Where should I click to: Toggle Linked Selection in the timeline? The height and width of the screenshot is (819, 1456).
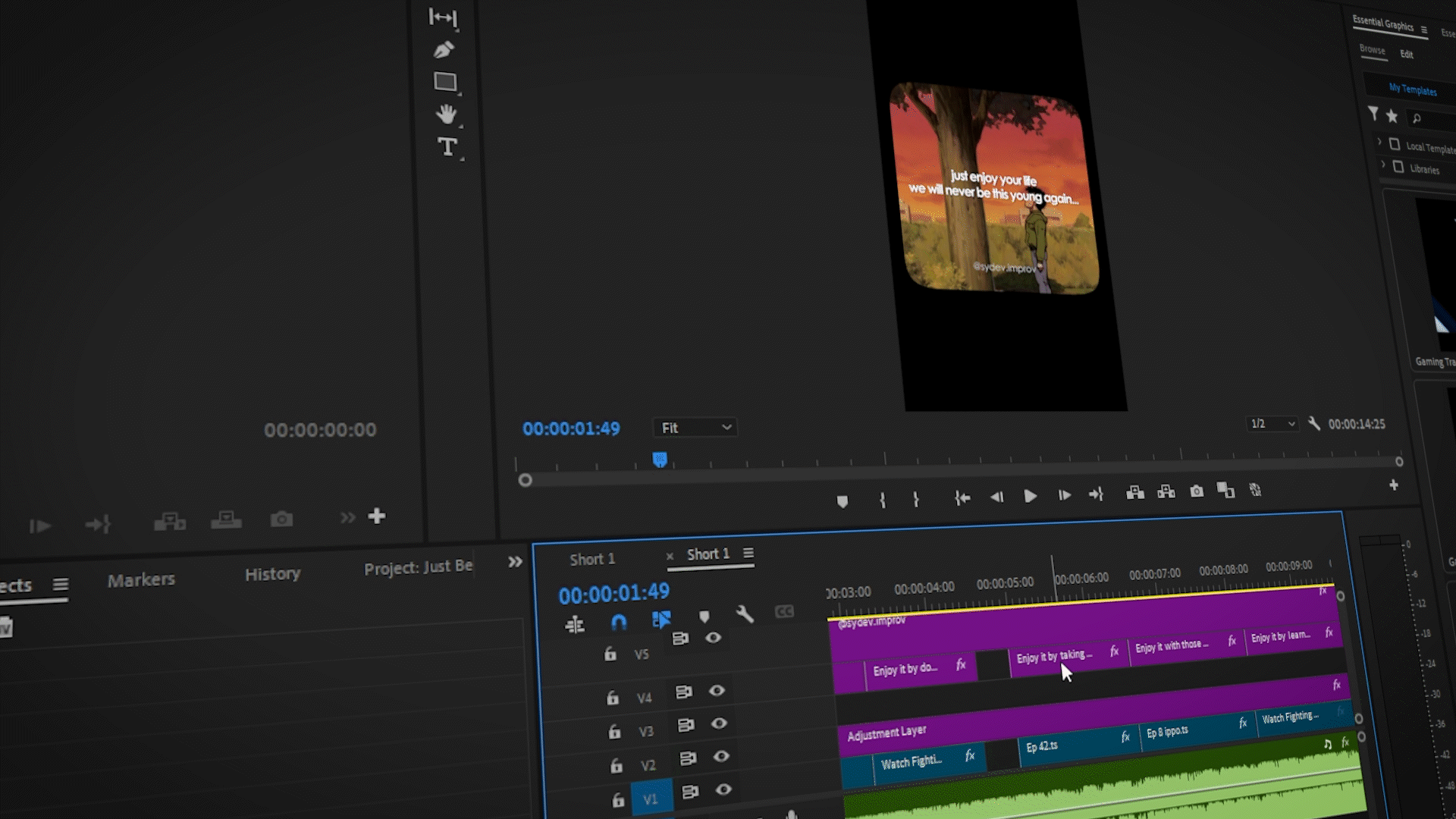661,620
